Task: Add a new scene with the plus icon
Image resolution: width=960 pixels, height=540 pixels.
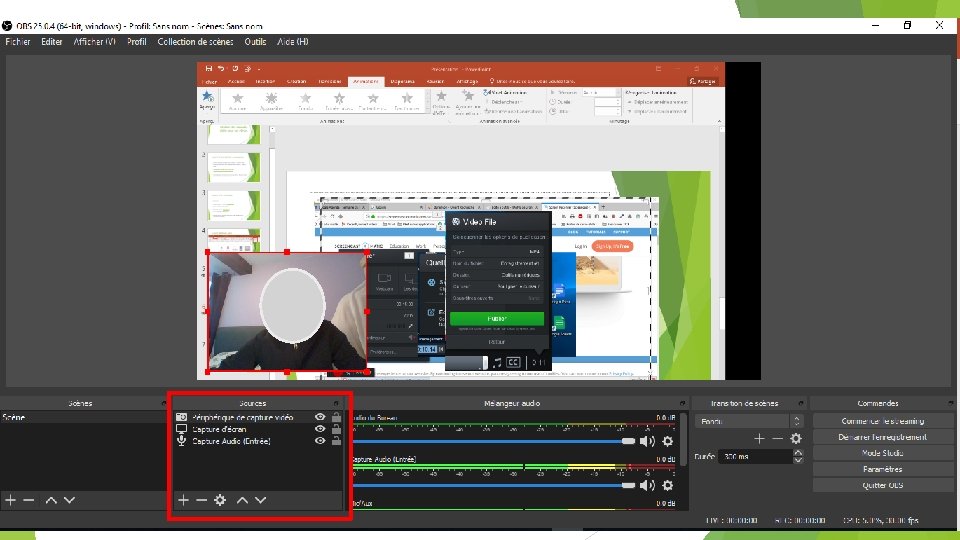Action: pyautogui.click(x=10, y=500)
